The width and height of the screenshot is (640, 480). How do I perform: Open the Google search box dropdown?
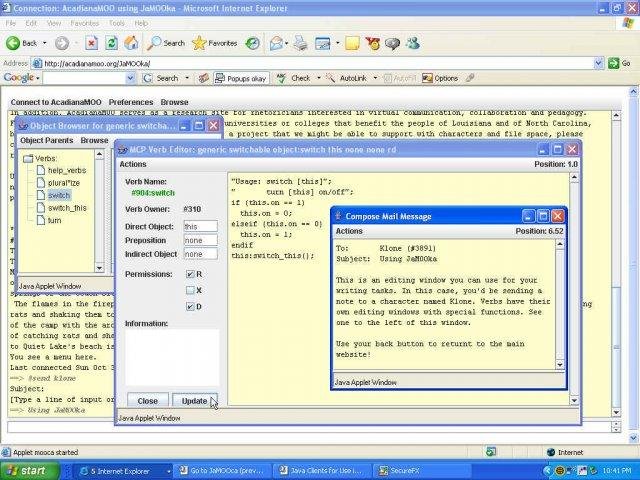pos(130,78)
